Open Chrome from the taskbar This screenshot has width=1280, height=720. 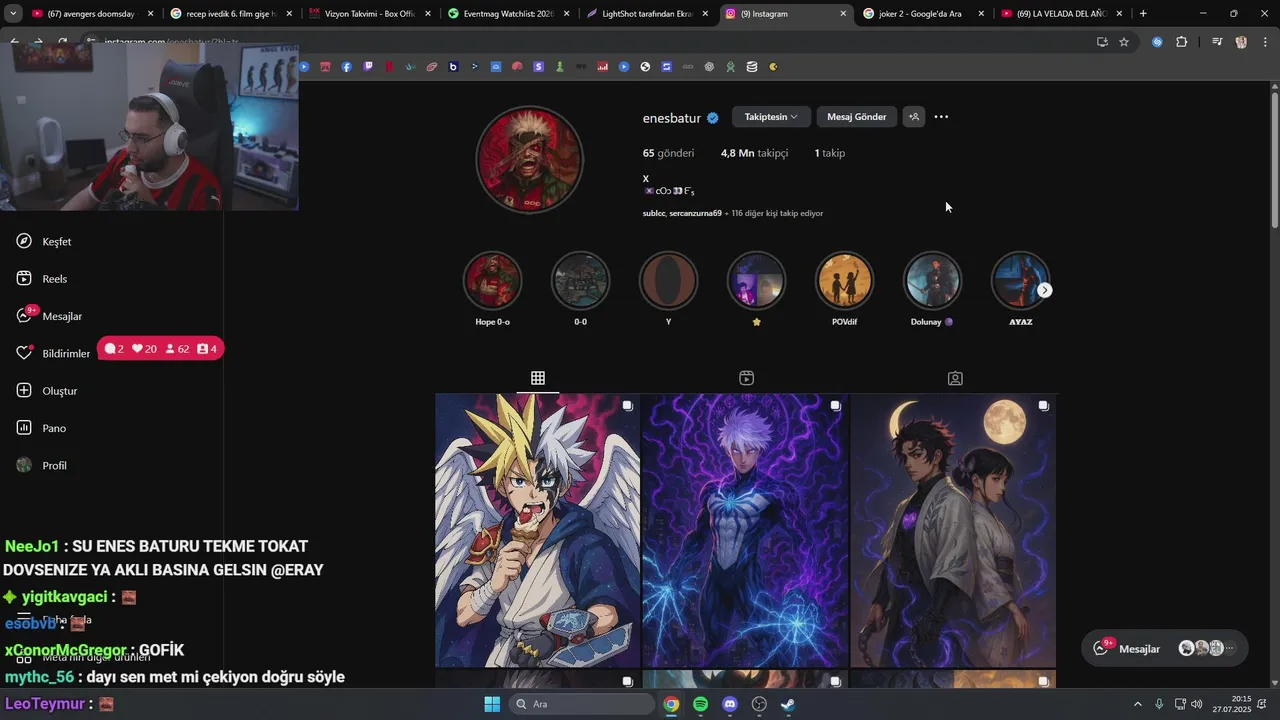(671, 704)
